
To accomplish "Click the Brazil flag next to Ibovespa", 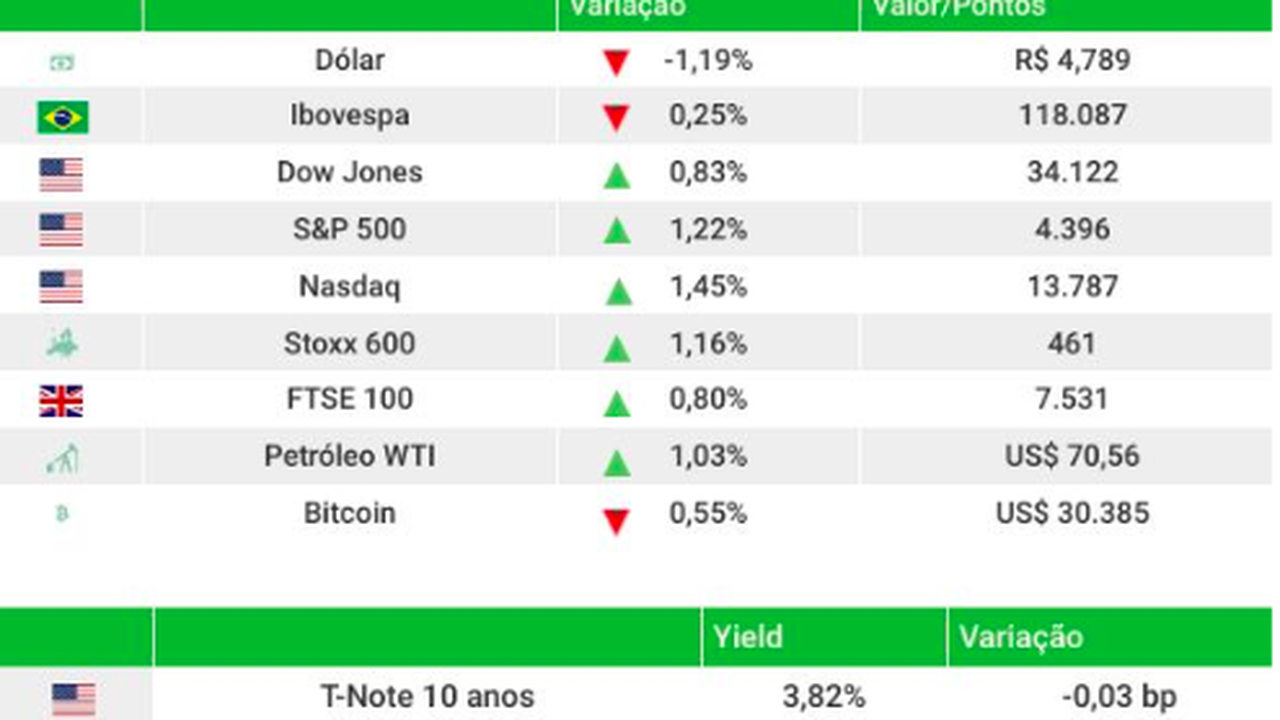I will point(62,117).
